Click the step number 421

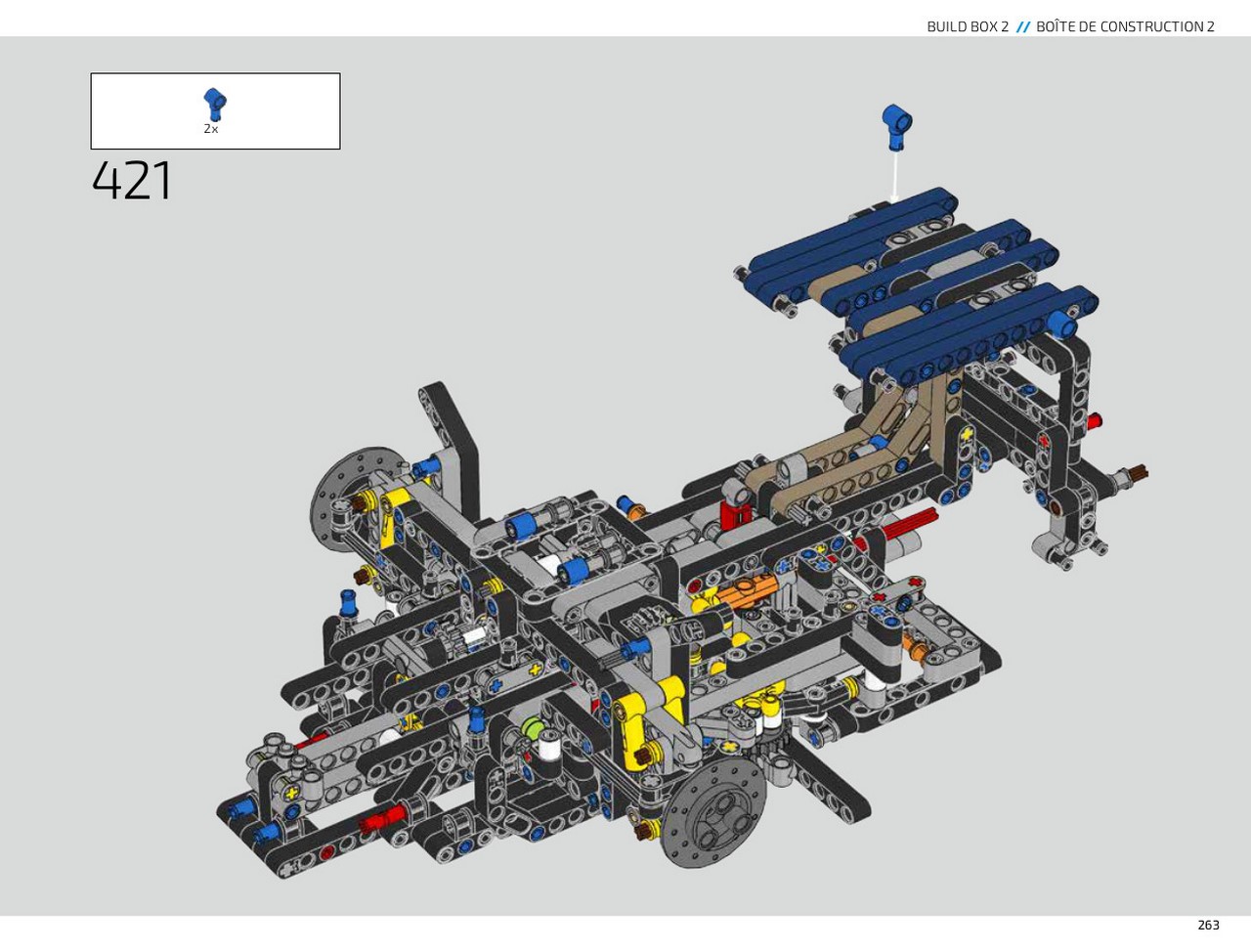[132, 181]
